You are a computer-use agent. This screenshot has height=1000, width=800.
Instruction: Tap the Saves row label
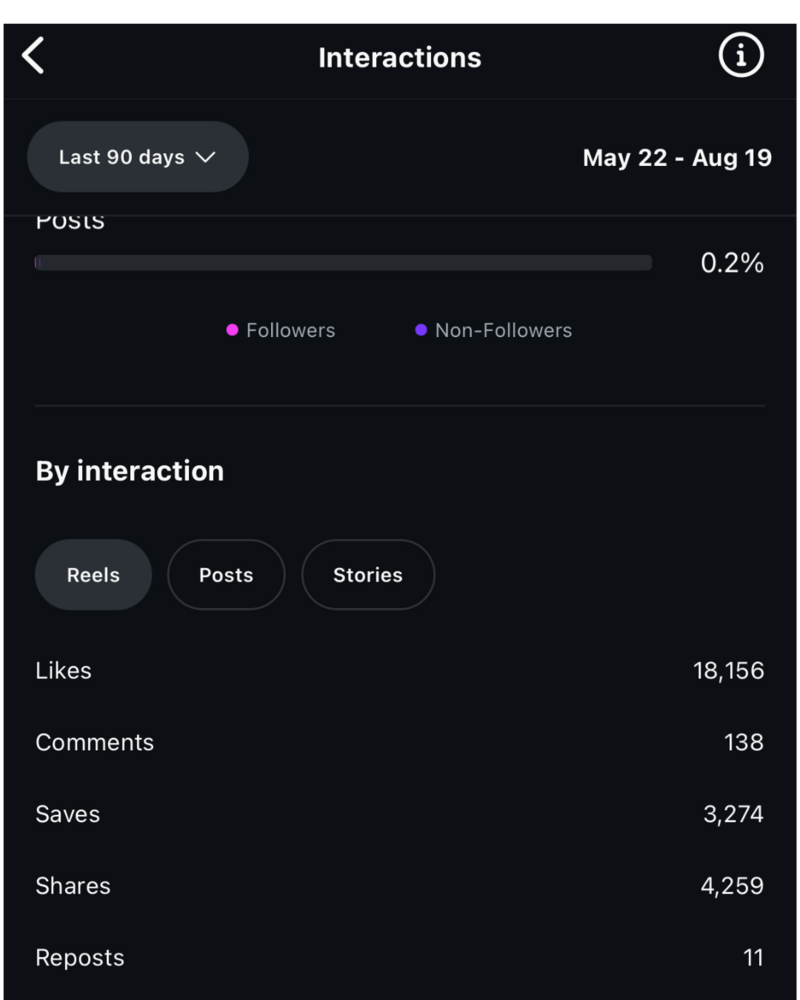click(68, 814)
